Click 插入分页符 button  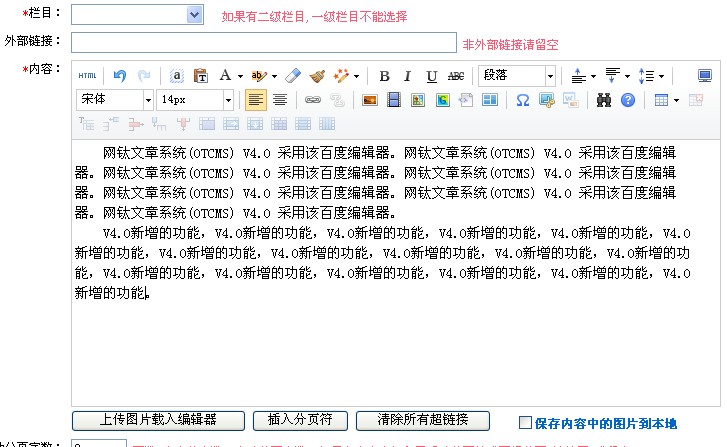click(300, 420)
